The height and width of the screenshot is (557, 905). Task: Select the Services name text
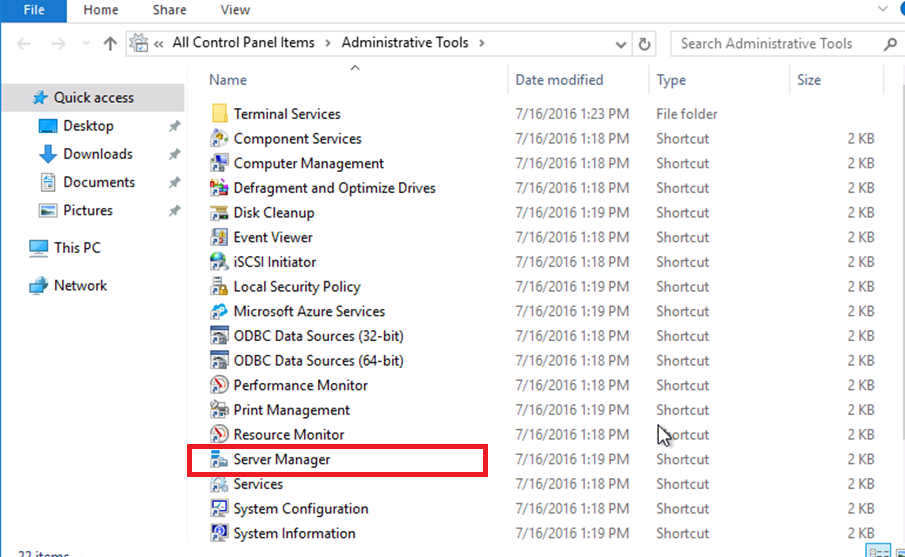258,484
